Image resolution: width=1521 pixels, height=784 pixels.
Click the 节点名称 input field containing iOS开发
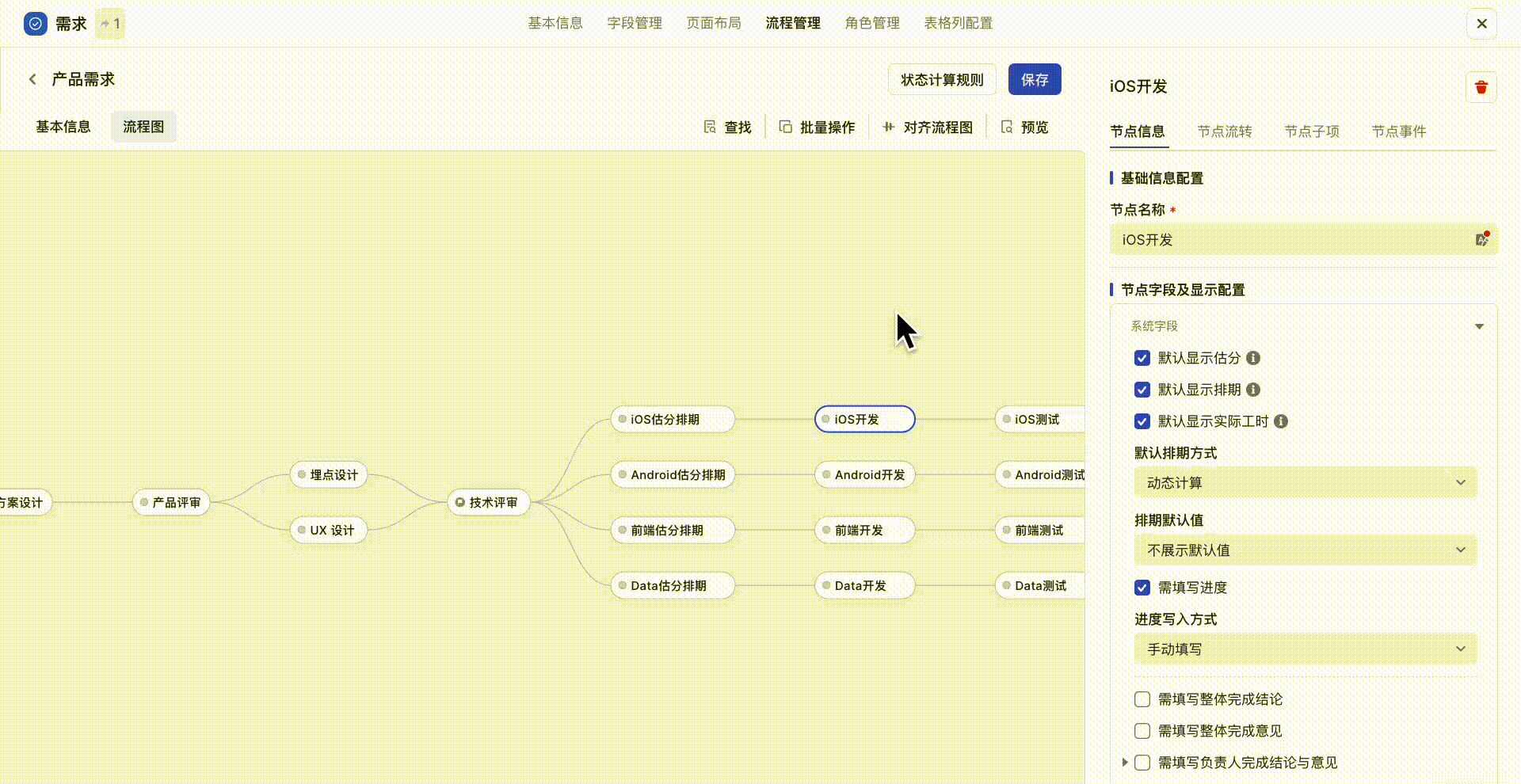pos(1303,239)
